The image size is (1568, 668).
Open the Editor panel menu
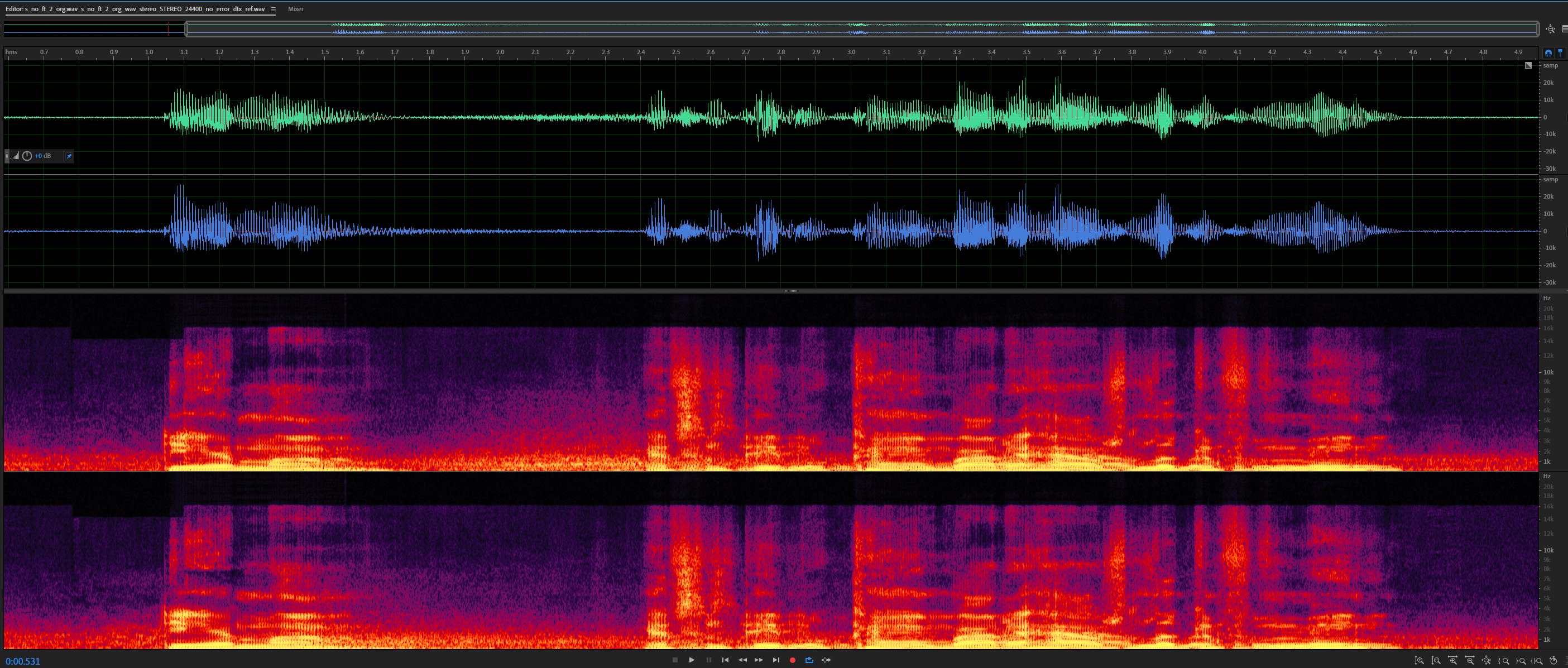coord(274,9)
